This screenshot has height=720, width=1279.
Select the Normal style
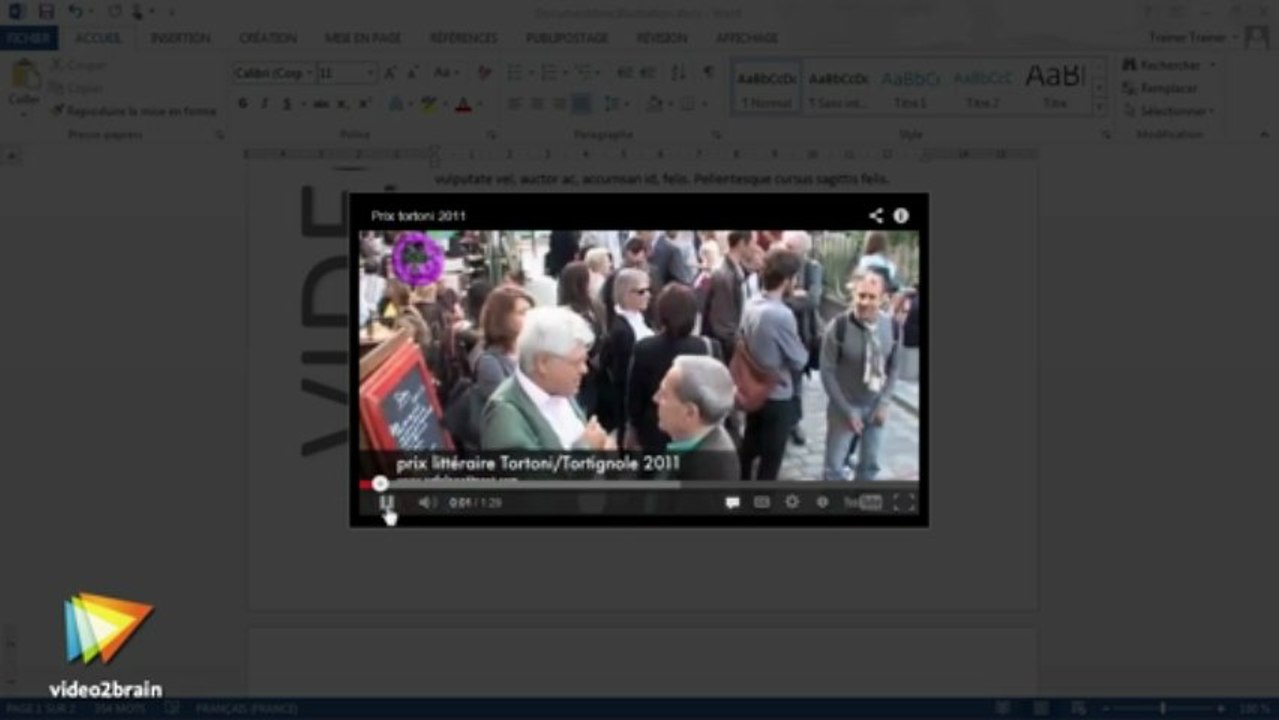(x=767, y=86)
